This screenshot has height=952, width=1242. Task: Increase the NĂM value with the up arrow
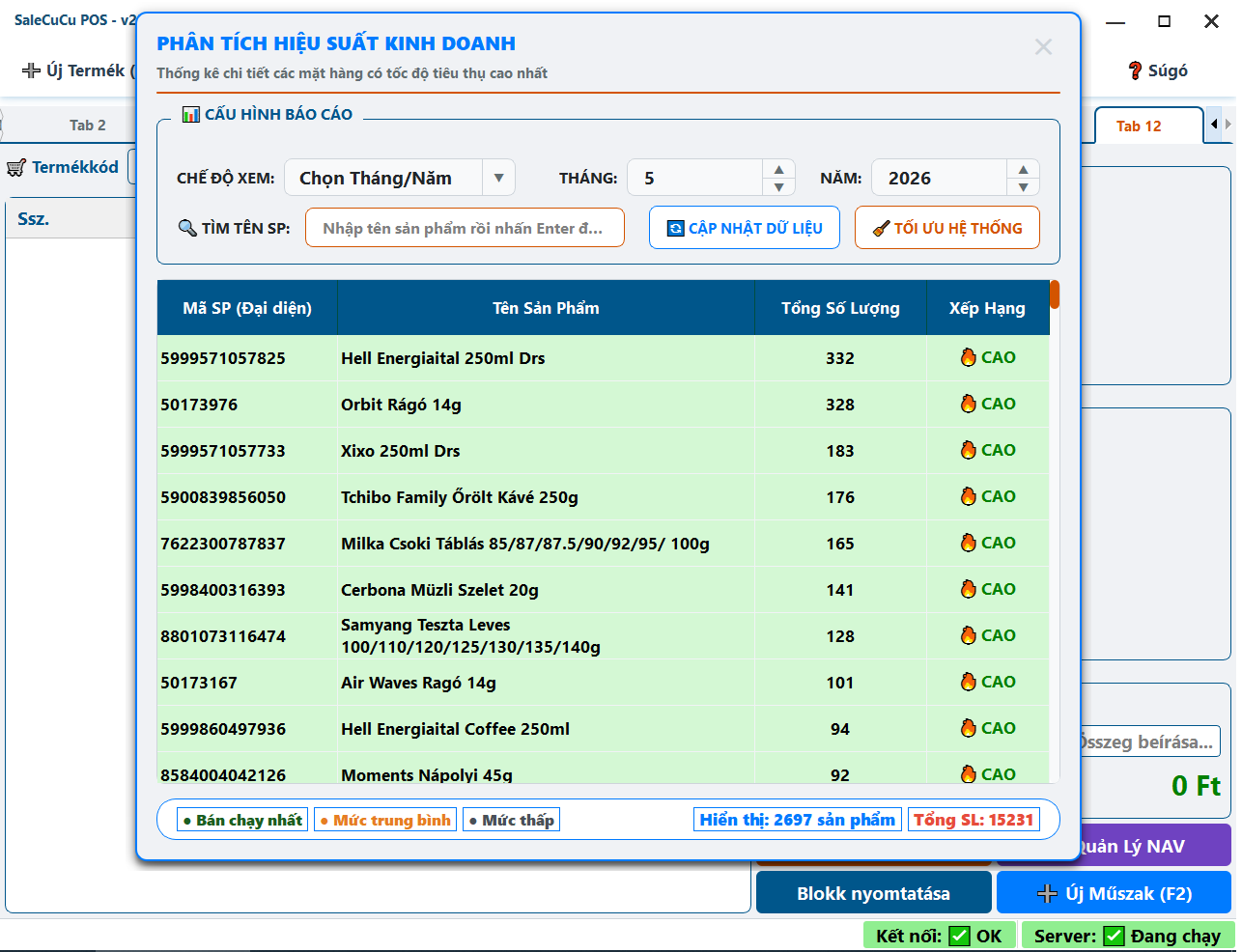click(1023, 169)
